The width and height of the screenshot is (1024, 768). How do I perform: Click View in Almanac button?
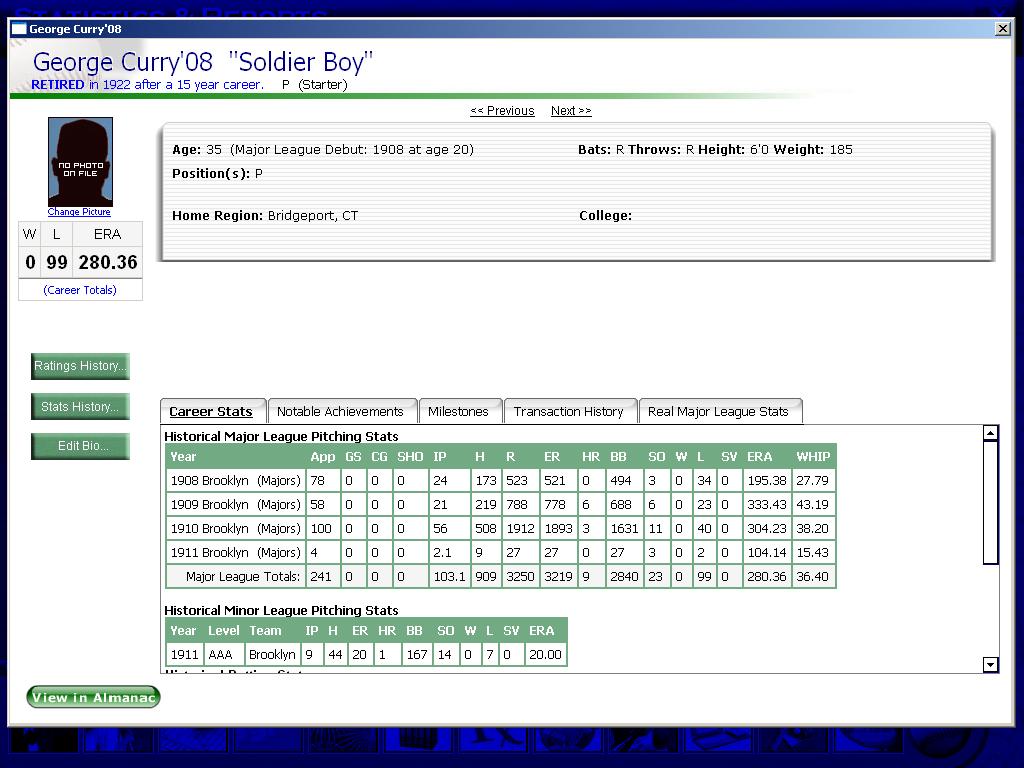(93, 697)
